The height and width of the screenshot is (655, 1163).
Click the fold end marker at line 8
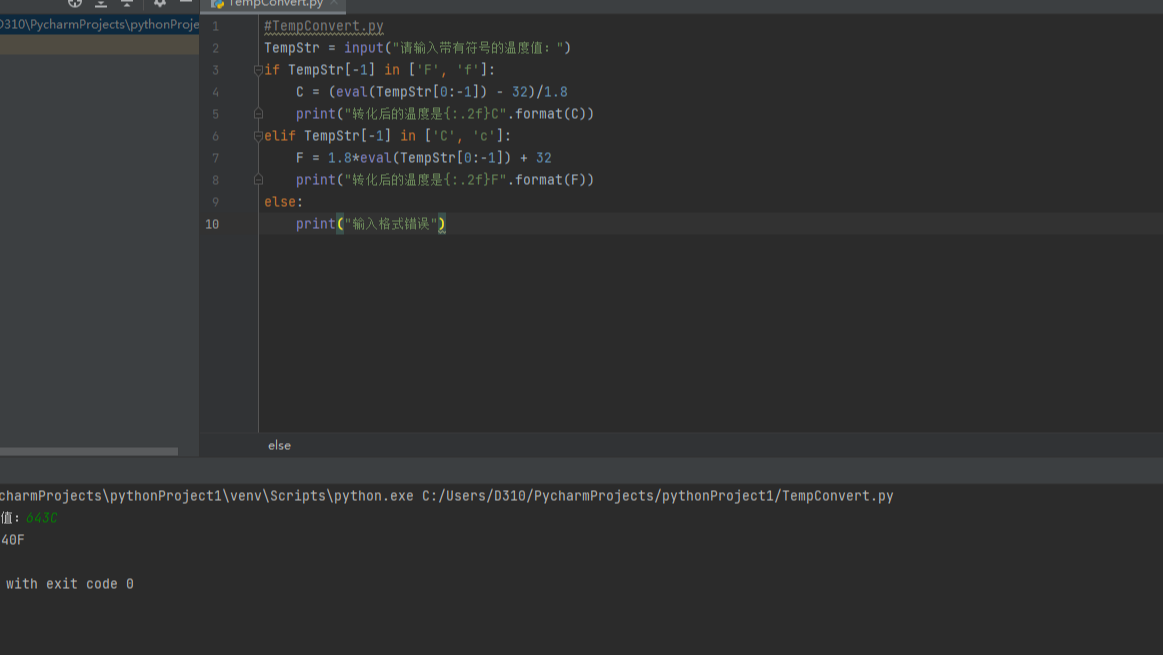257,179
